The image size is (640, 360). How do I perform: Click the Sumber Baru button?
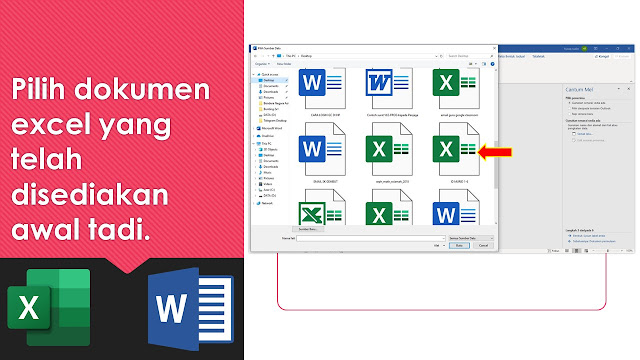(x=308, y=229)
